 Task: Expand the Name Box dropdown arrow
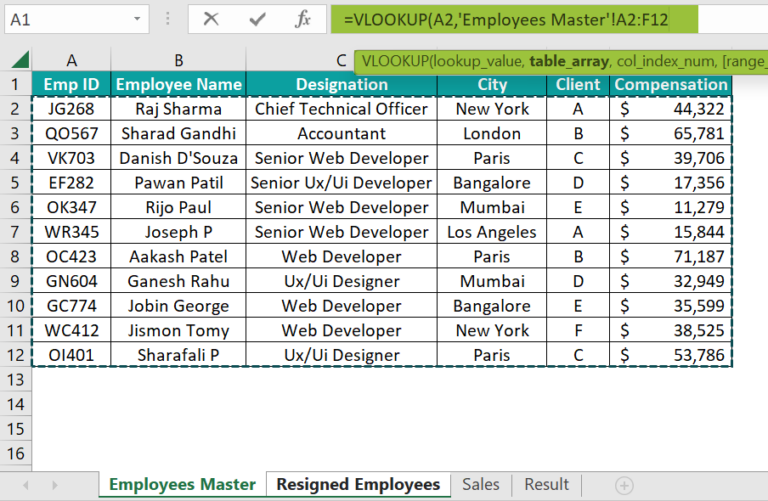139,19
